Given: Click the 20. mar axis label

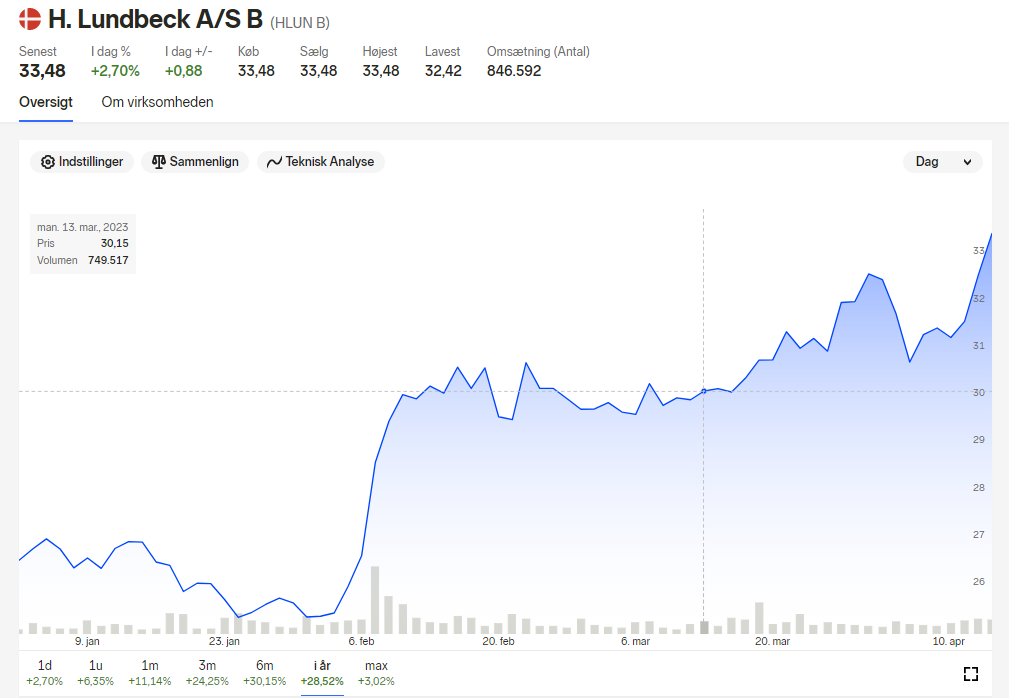Looking at the screenshot, I should click(x=772, y=641).
